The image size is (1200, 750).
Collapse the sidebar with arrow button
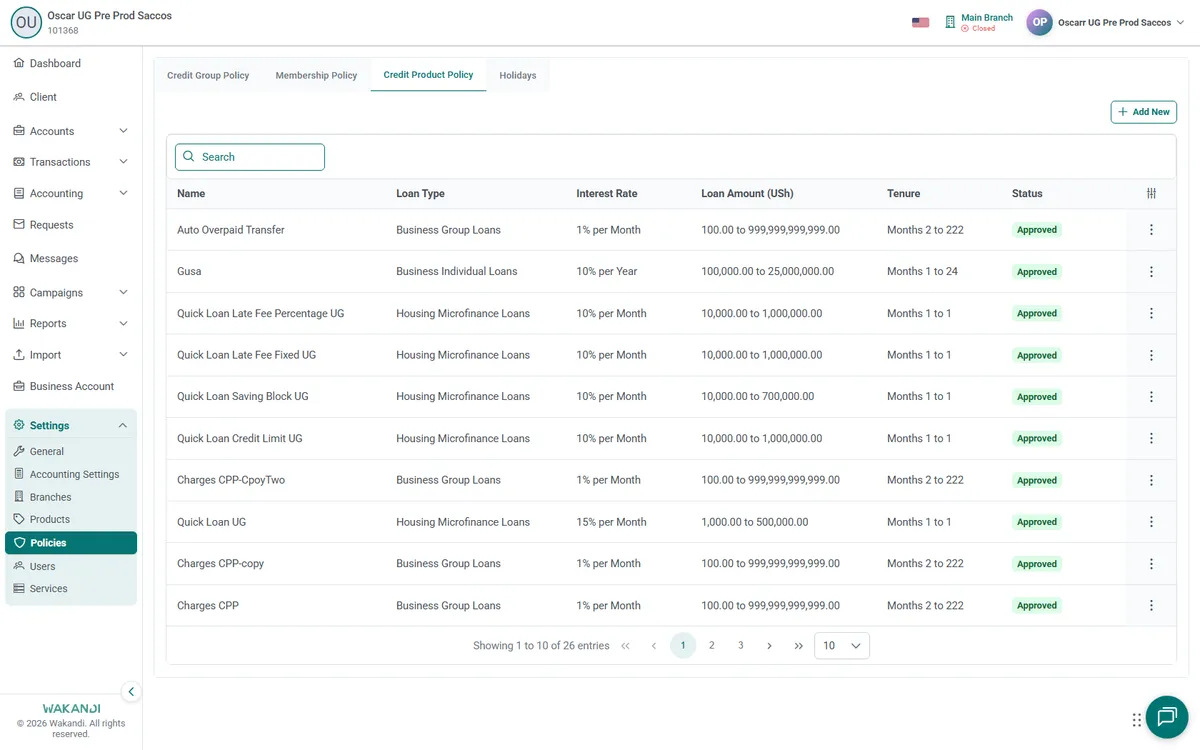click(x=131, y=692)
